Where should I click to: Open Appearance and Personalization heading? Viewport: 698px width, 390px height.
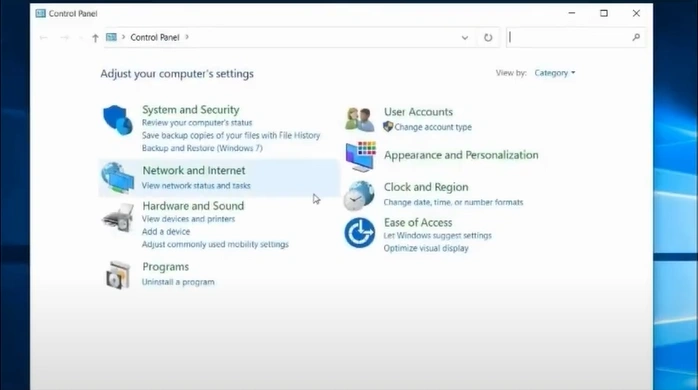pos(461,155)
